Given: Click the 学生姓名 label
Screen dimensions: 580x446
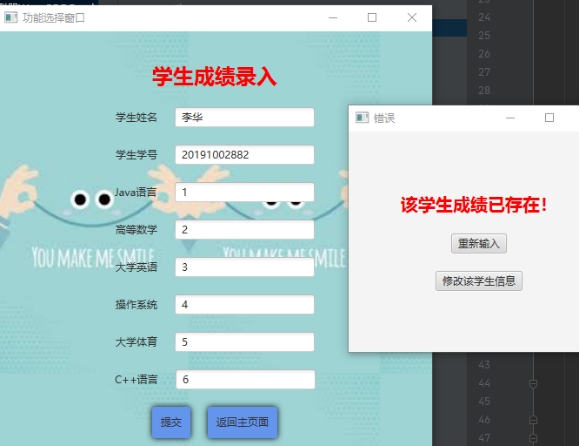Looking at the screenshot, I should (x=136, y=117).
